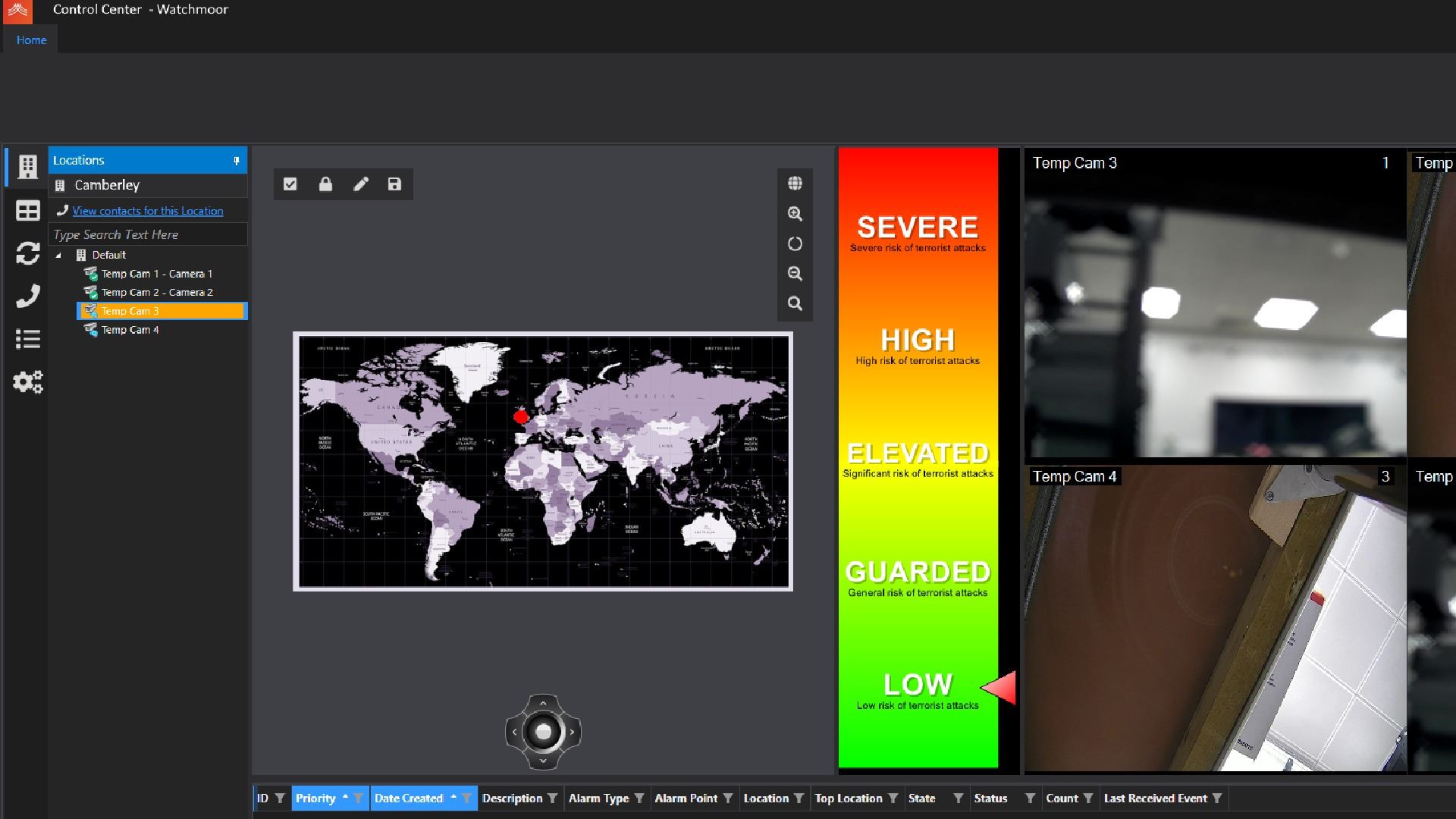Image resolution: width=1456 pixels, height=819 pixels.
Task: Select Temp Cam 2 - Camera 2
Action: coord(157,292)
